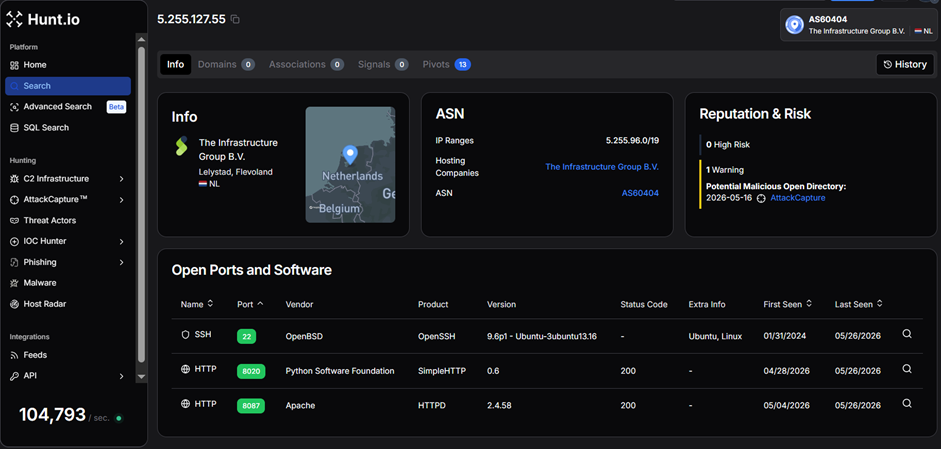This screenshot has width=941, height=449.
Task: Open the Advanced Search icon
Action: pos(14,107)
